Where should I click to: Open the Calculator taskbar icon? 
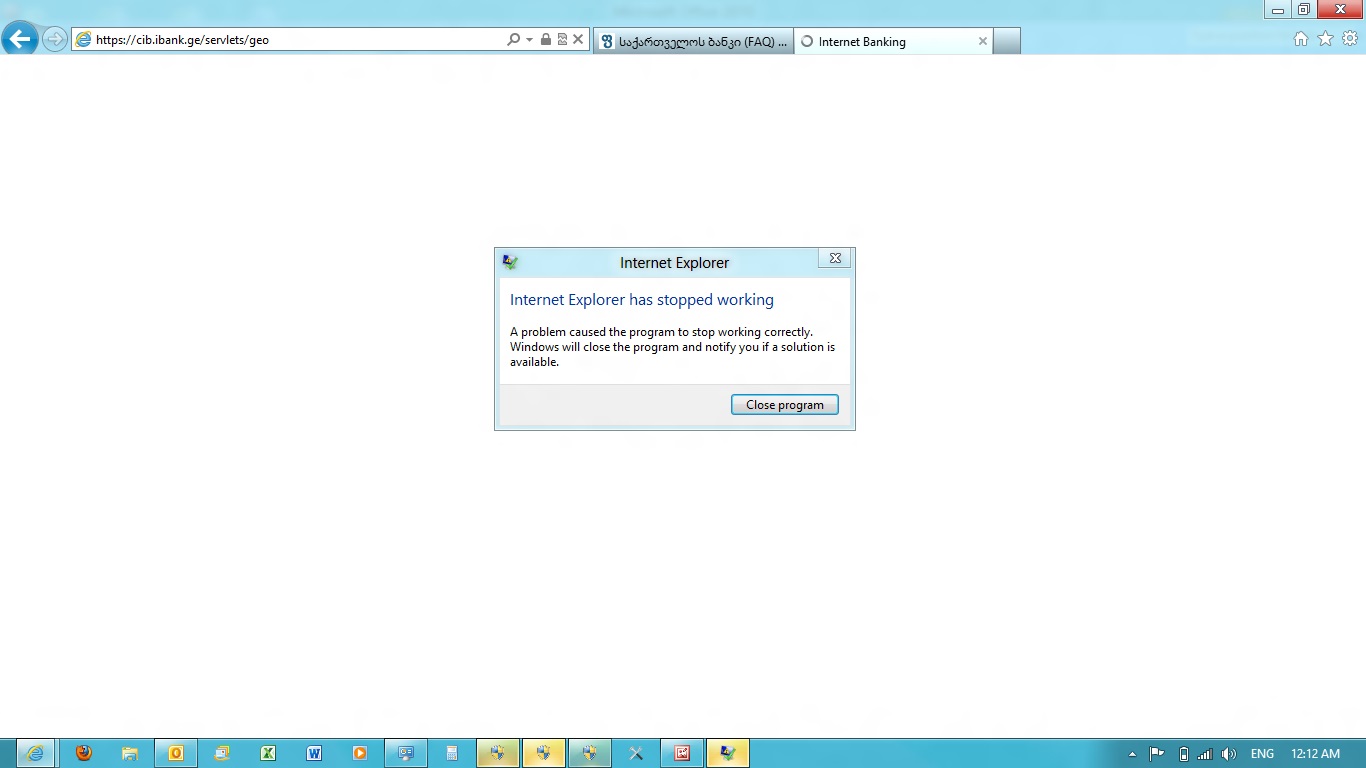(x=452, y=754)
